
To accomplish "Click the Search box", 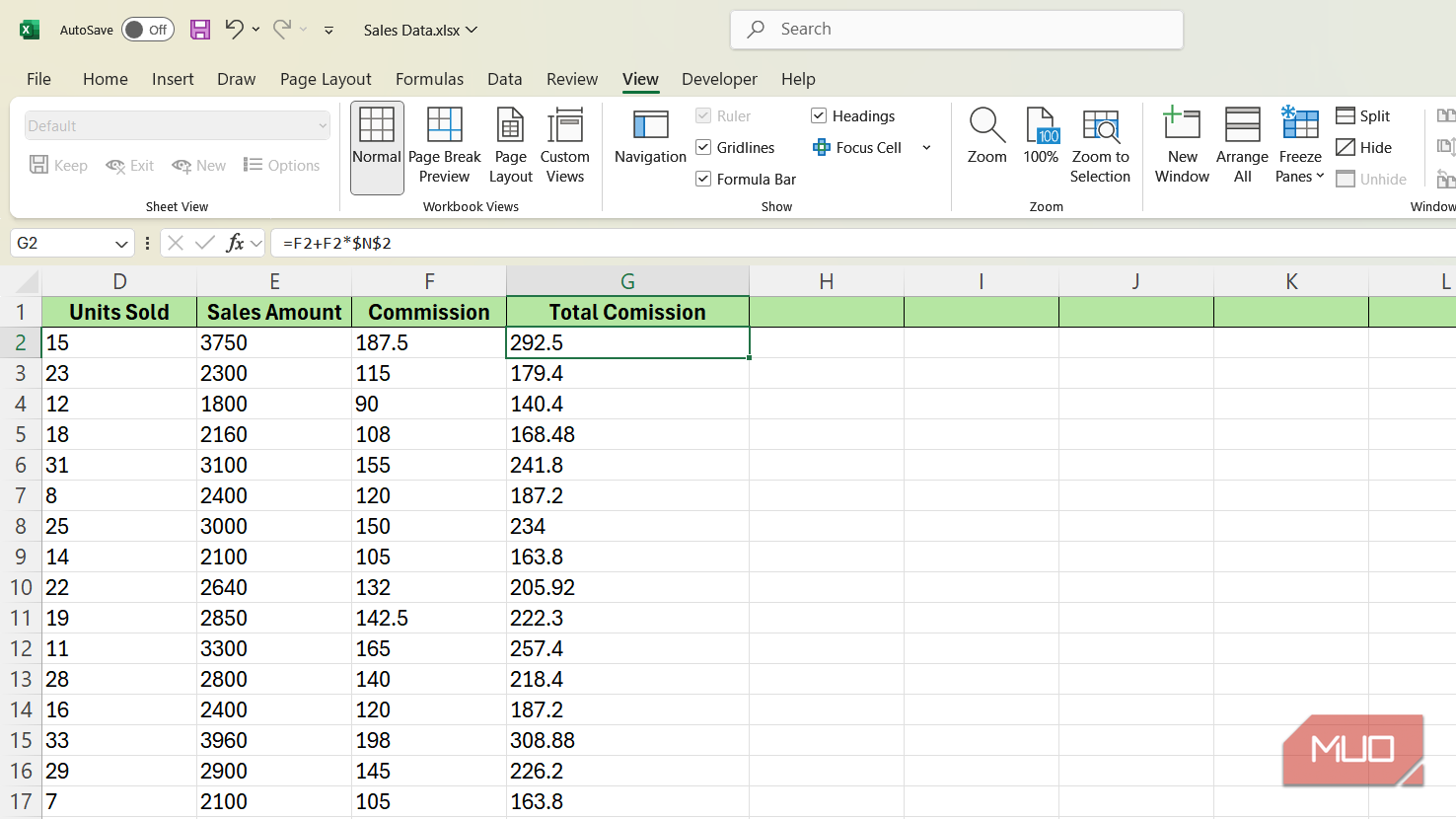I will (957, 30).
